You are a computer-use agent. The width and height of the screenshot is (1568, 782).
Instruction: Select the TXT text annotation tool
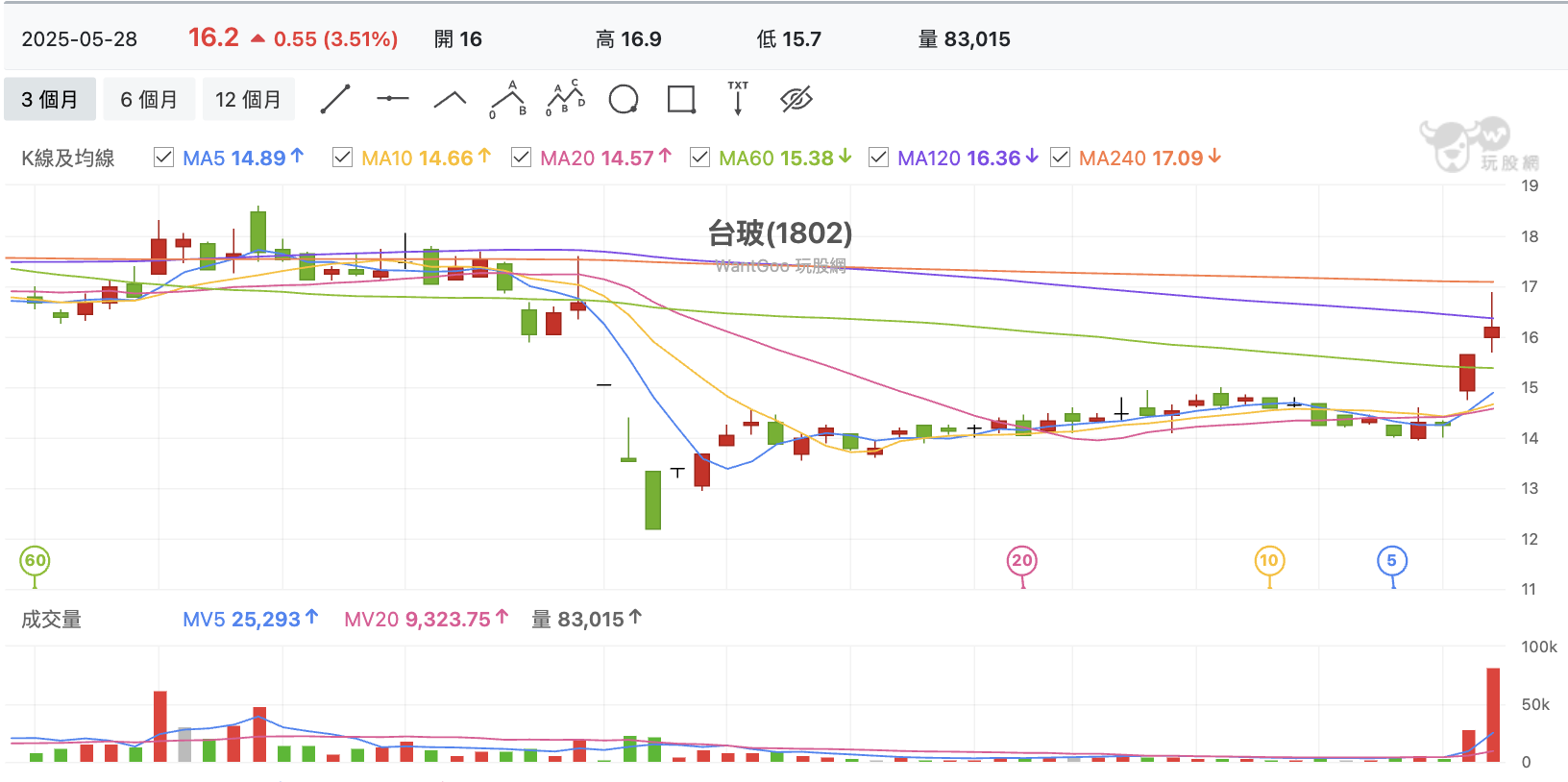click(x=738, y=98)
